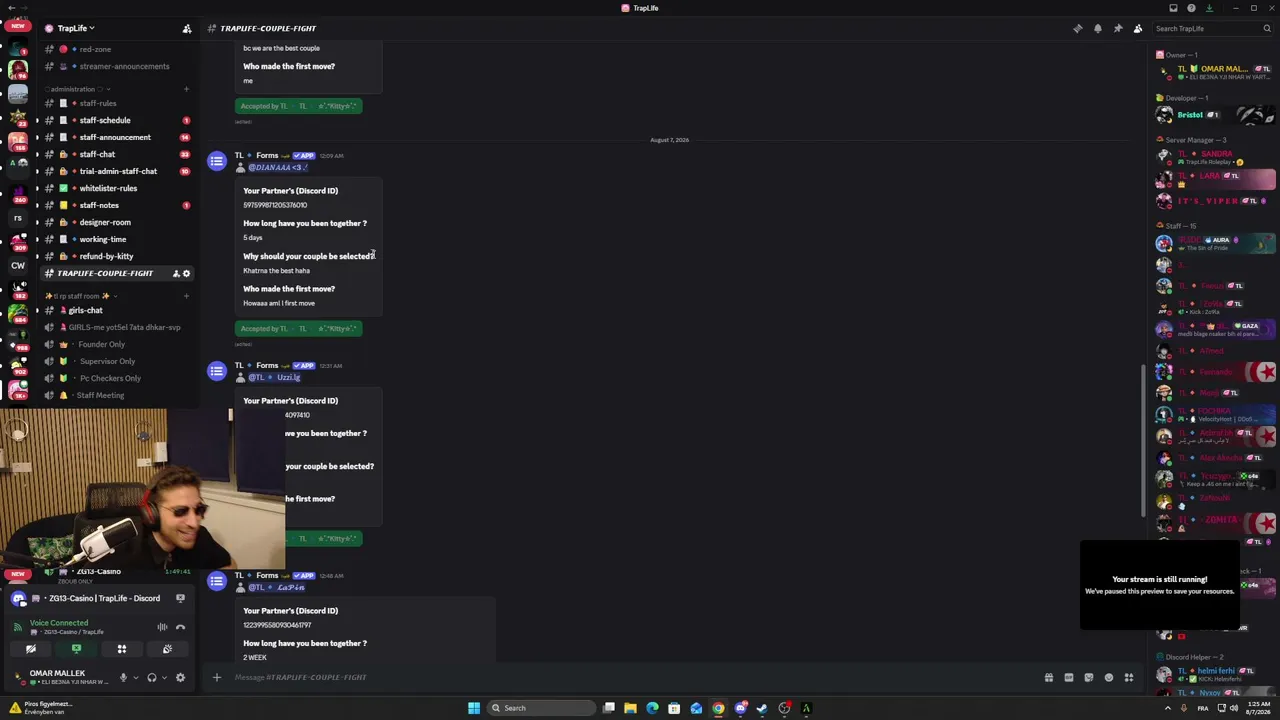
Task: Click invite members icon beside TrapLife header
Action: tap(186, 28)
